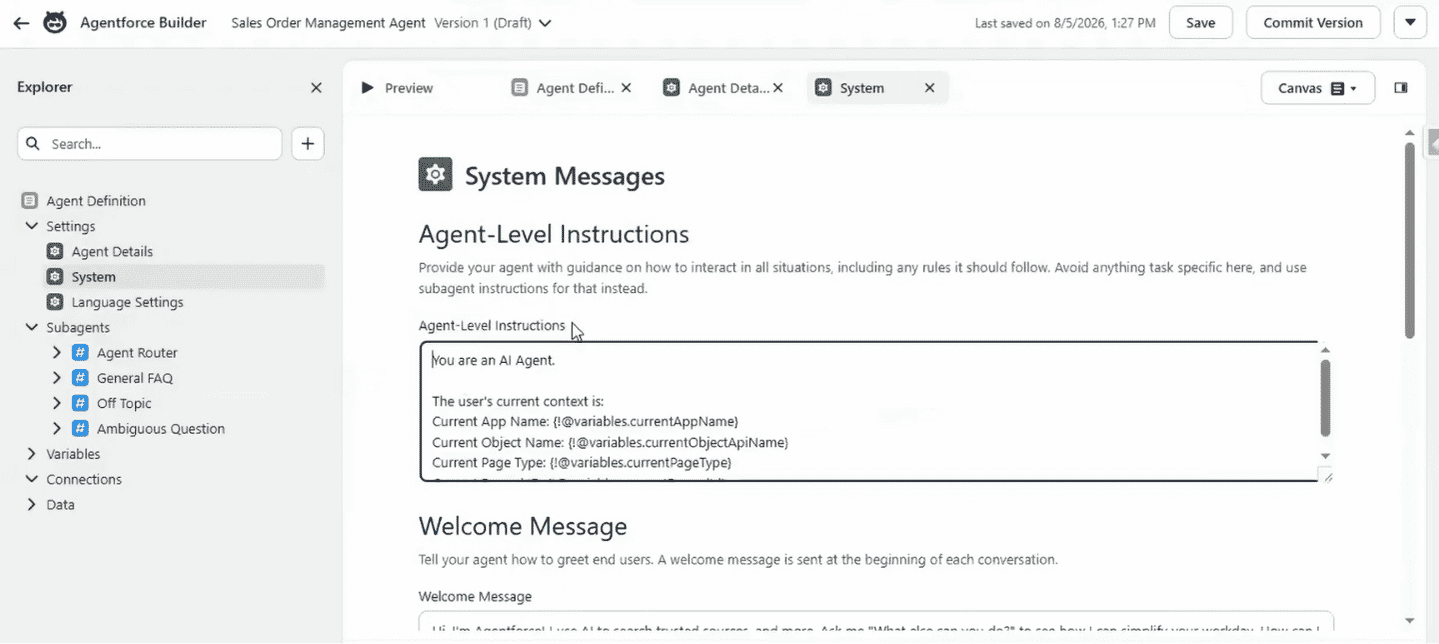Click the textarea resize handle
Viewport: 1439px width, 644px height.
pos(1327,477)
